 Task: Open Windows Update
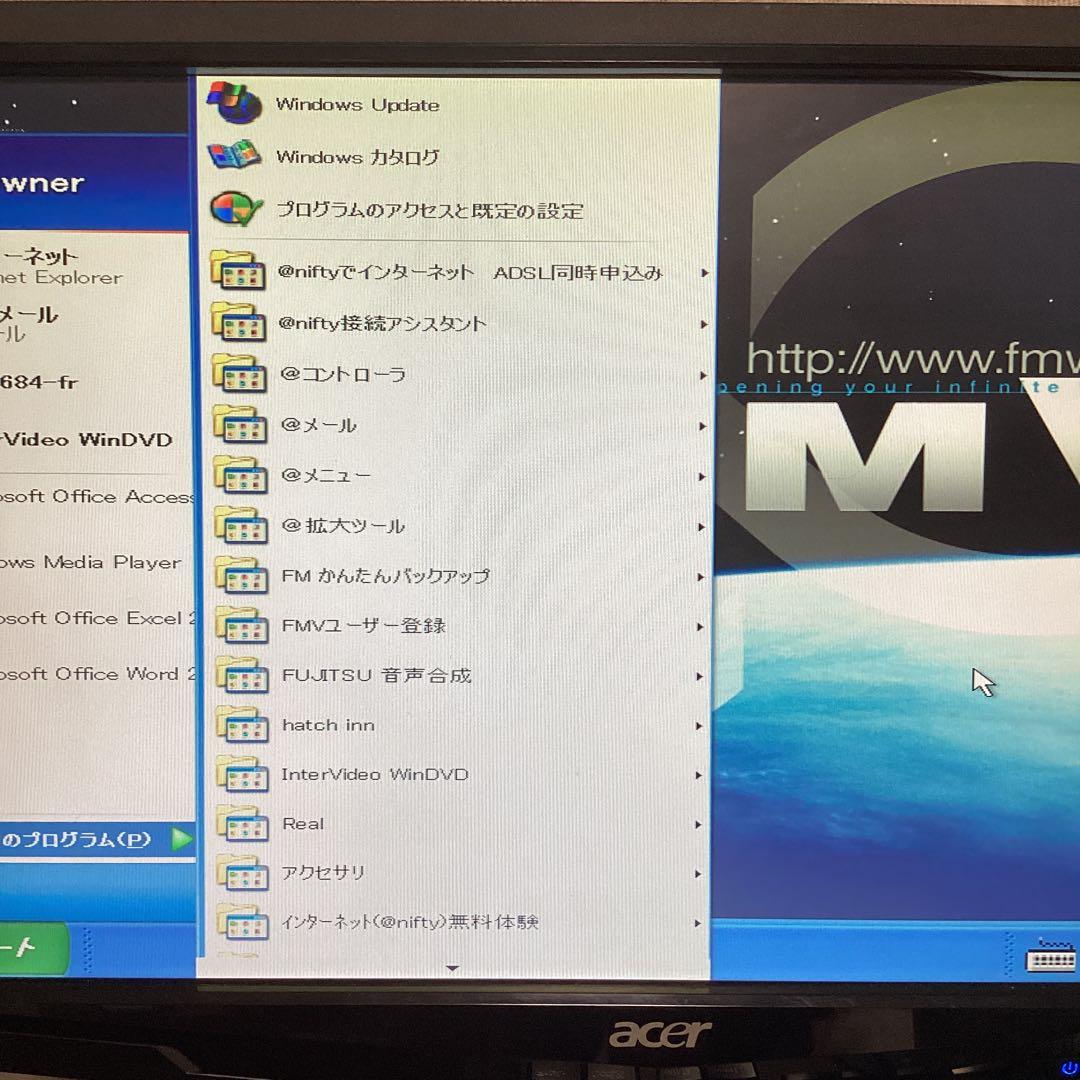click(x=358, y=104)
